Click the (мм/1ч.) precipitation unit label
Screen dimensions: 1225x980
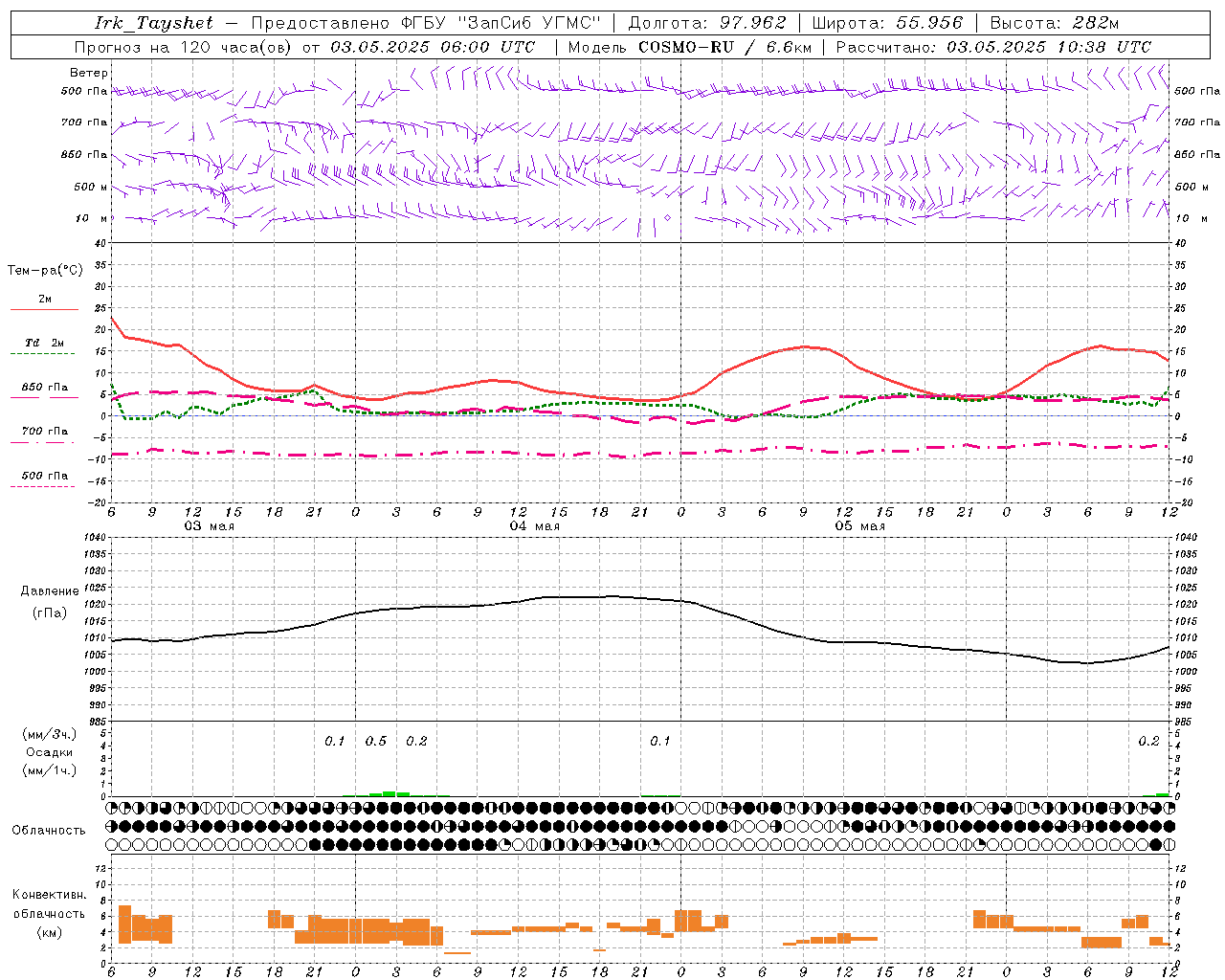[50, 770]
